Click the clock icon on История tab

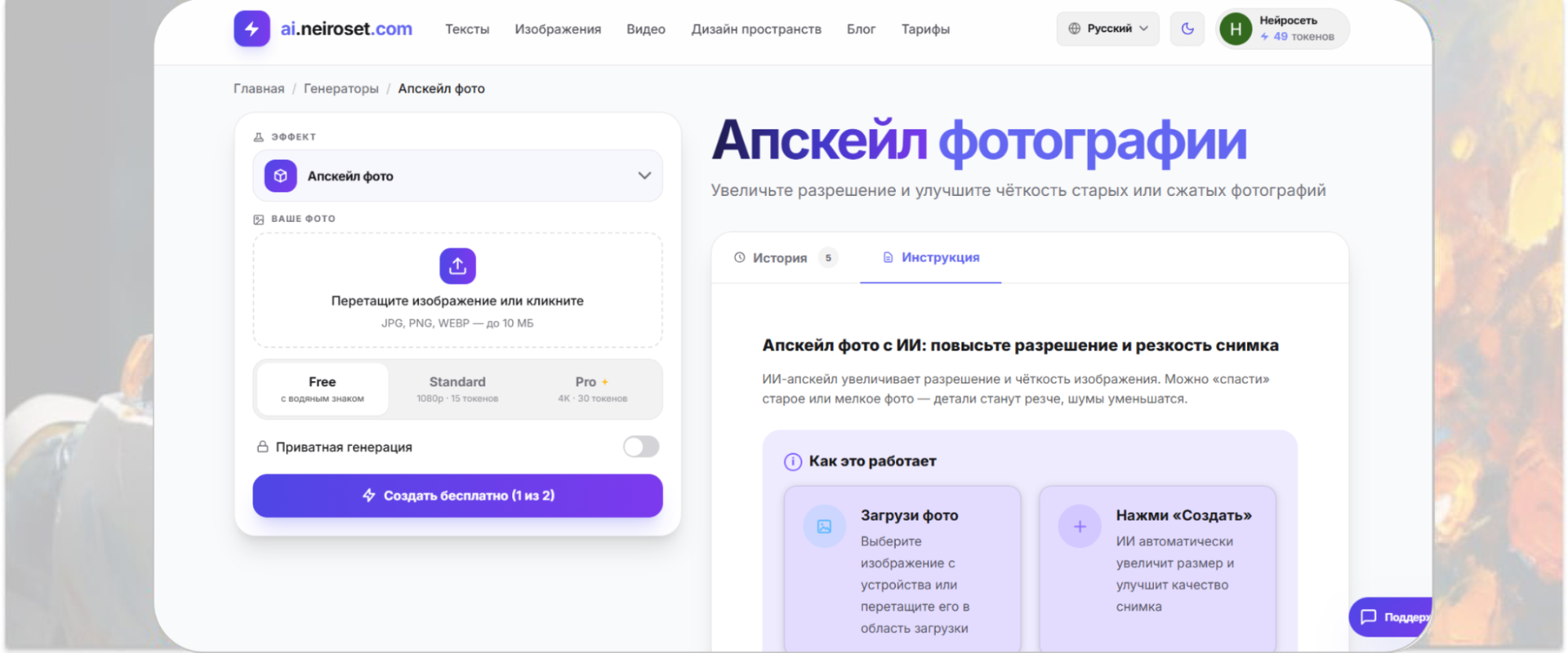[x=739, y=257]
